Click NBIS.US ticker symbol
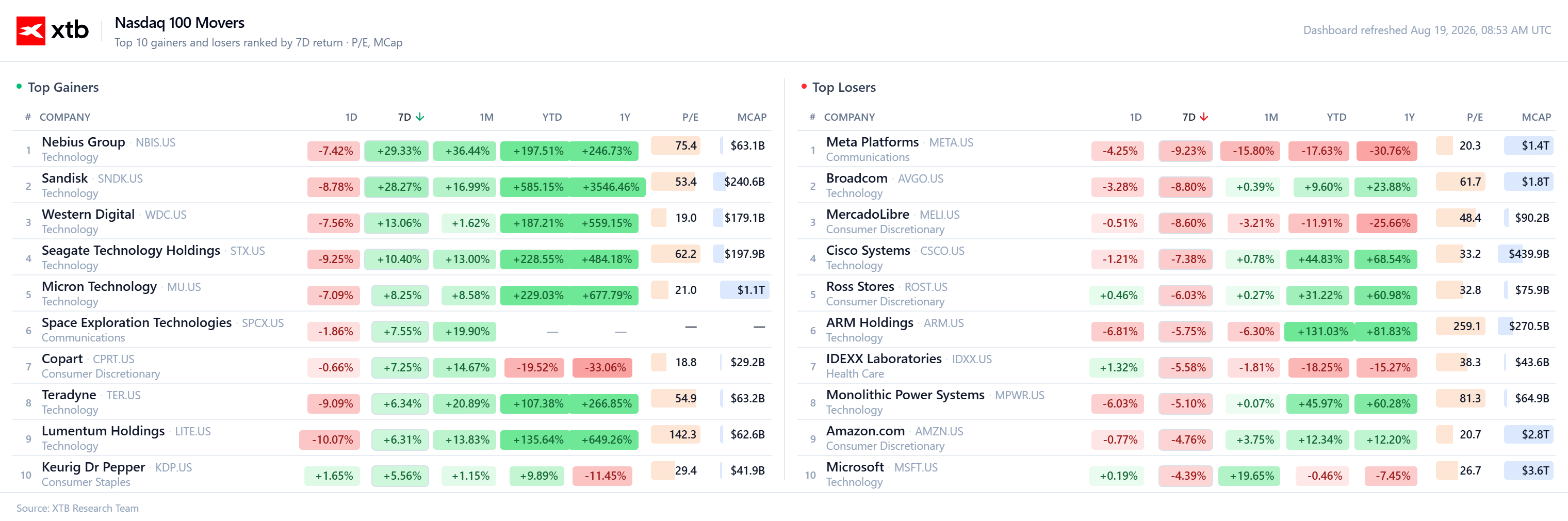1568x521 pixels. pyautogui.click(x=155, y=142)
